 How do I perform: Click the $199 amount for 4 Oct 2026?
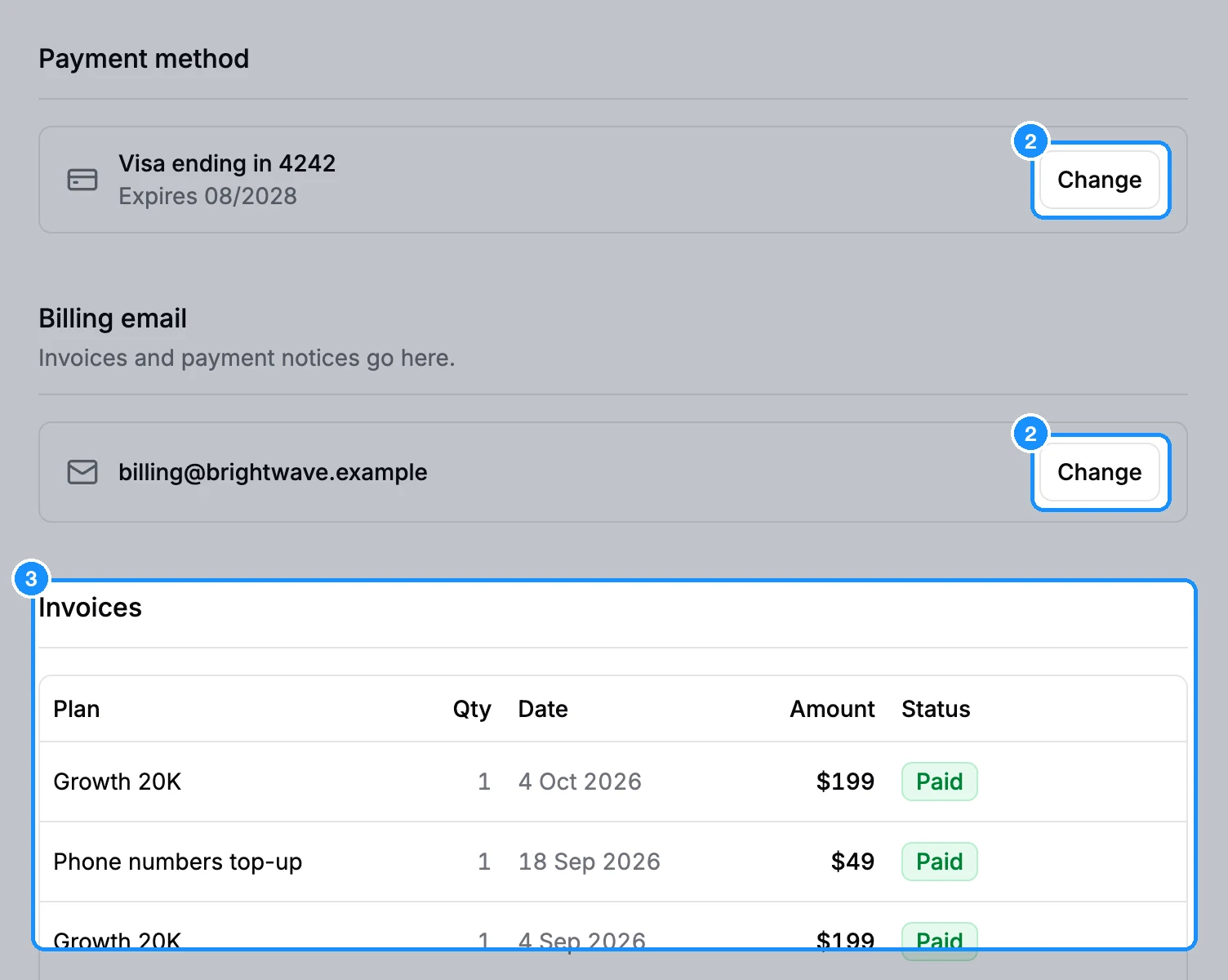coord(845,782)
